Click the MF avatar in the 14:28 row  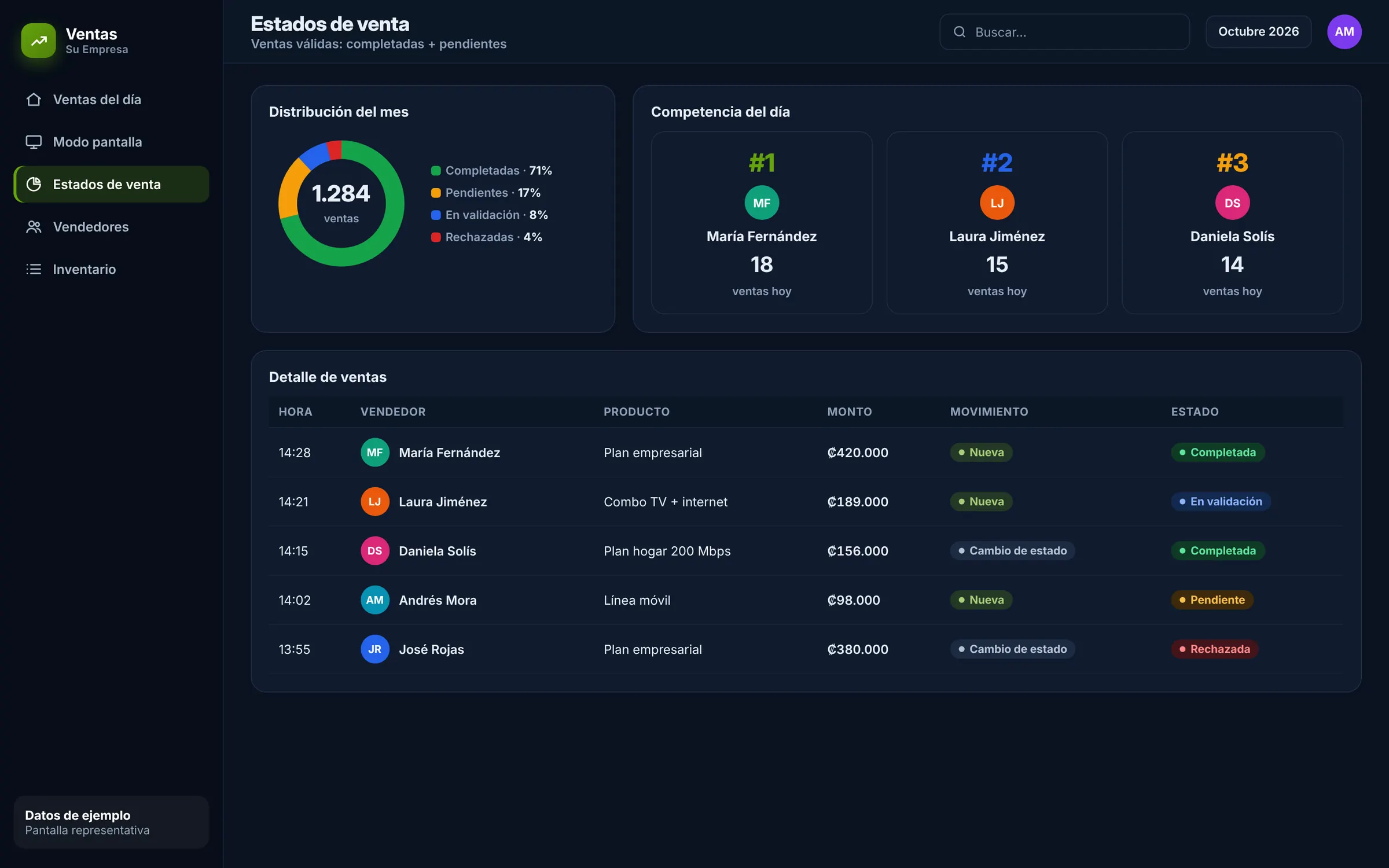(x=375, y=453)
